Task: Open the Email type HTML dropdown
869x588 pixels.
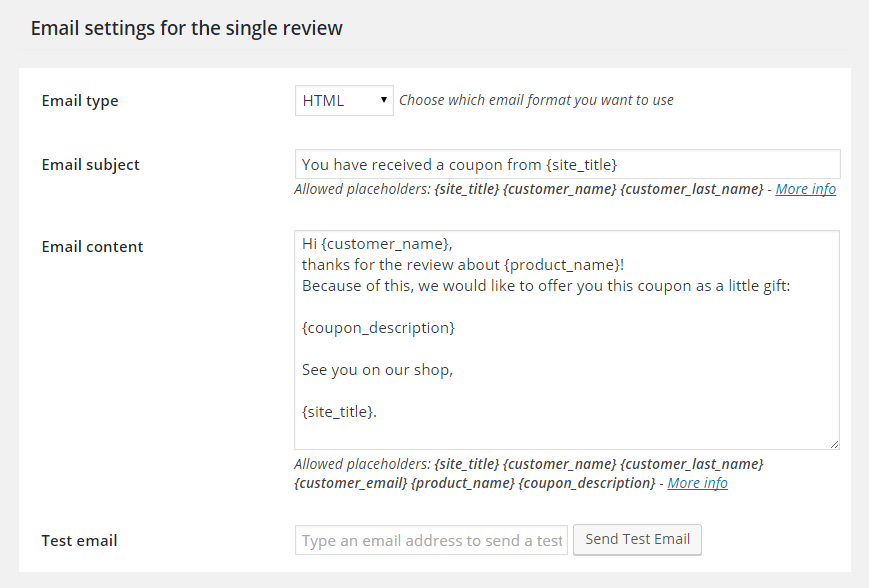Action: (344, 100)
